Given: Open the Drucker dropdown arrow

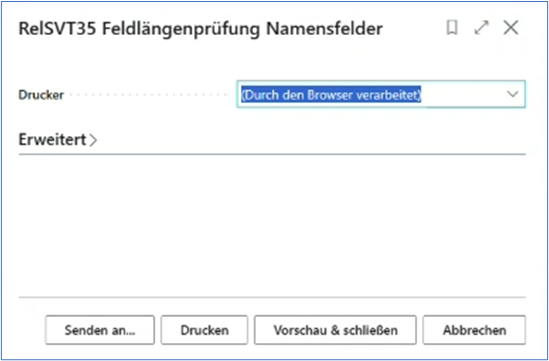Looking at the screenshot, I should point(513,94).
